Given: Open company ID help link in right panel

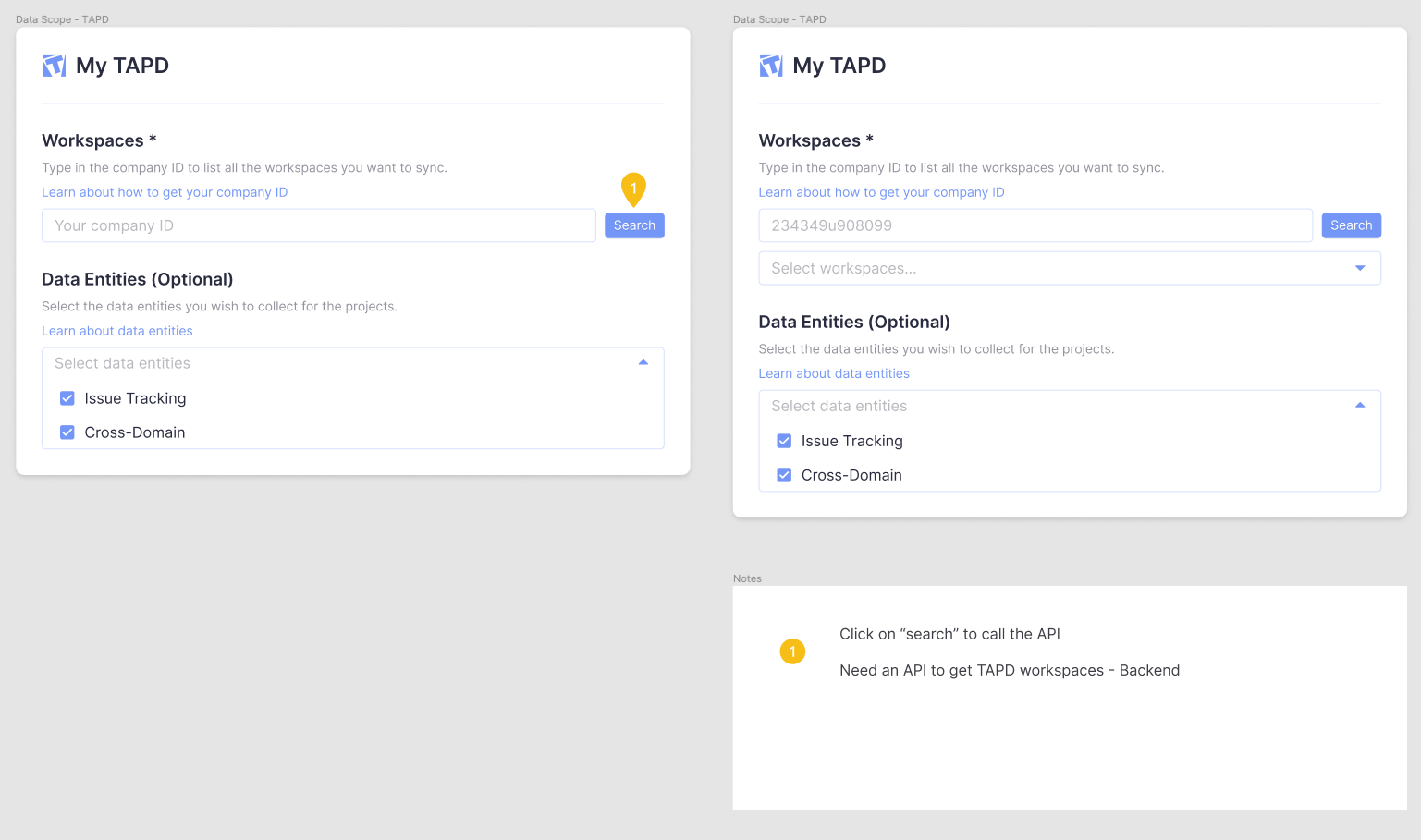Looking at the screenshot, I should pyautogui.click(x=881, y=192).
